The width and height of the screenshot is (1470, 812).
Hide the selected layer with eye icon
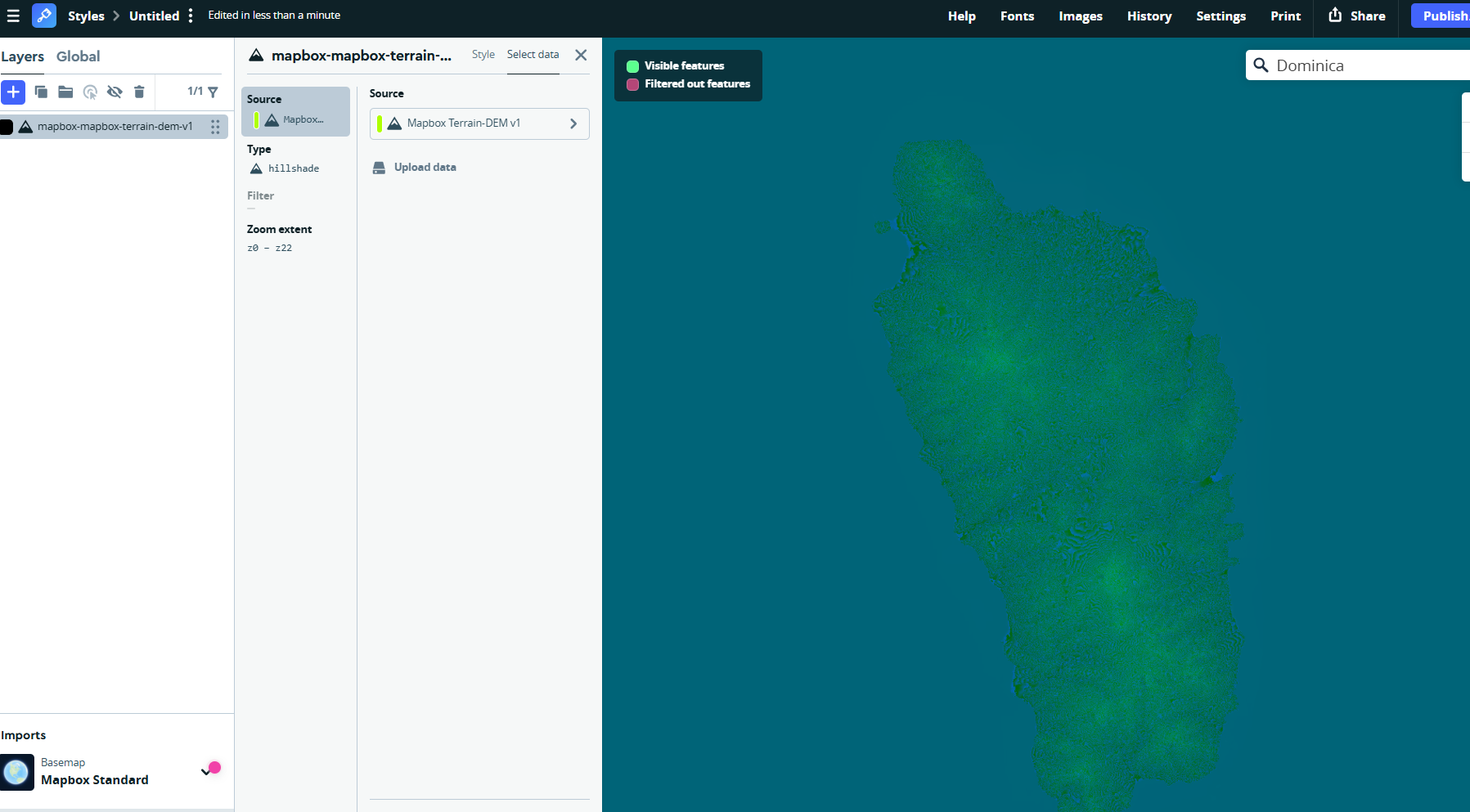click(x=115, y=92)
